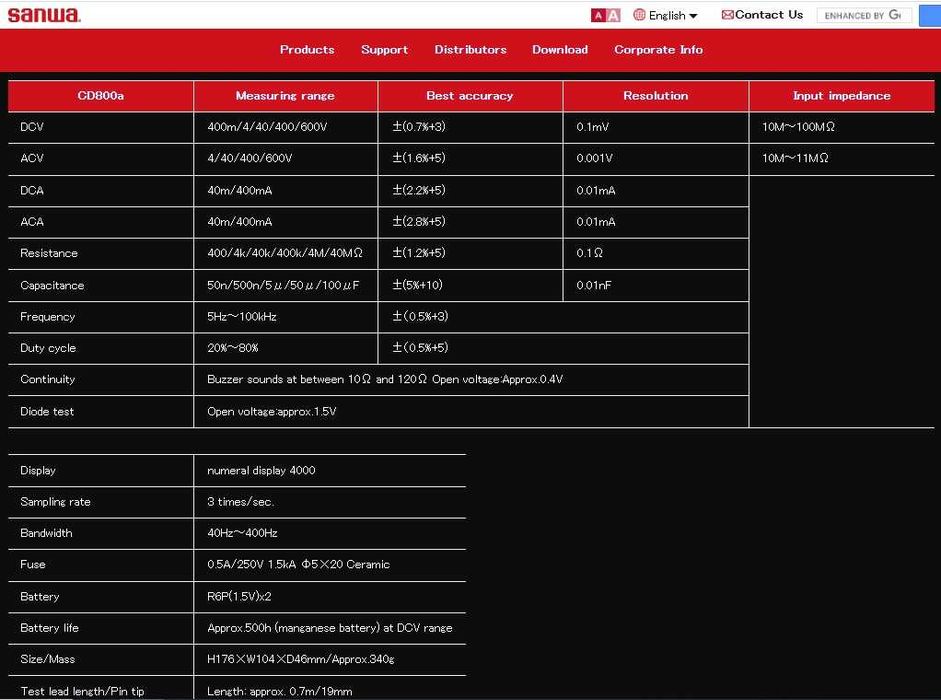
Task: Click the Sanwa logo
Action: pos(43,14)
